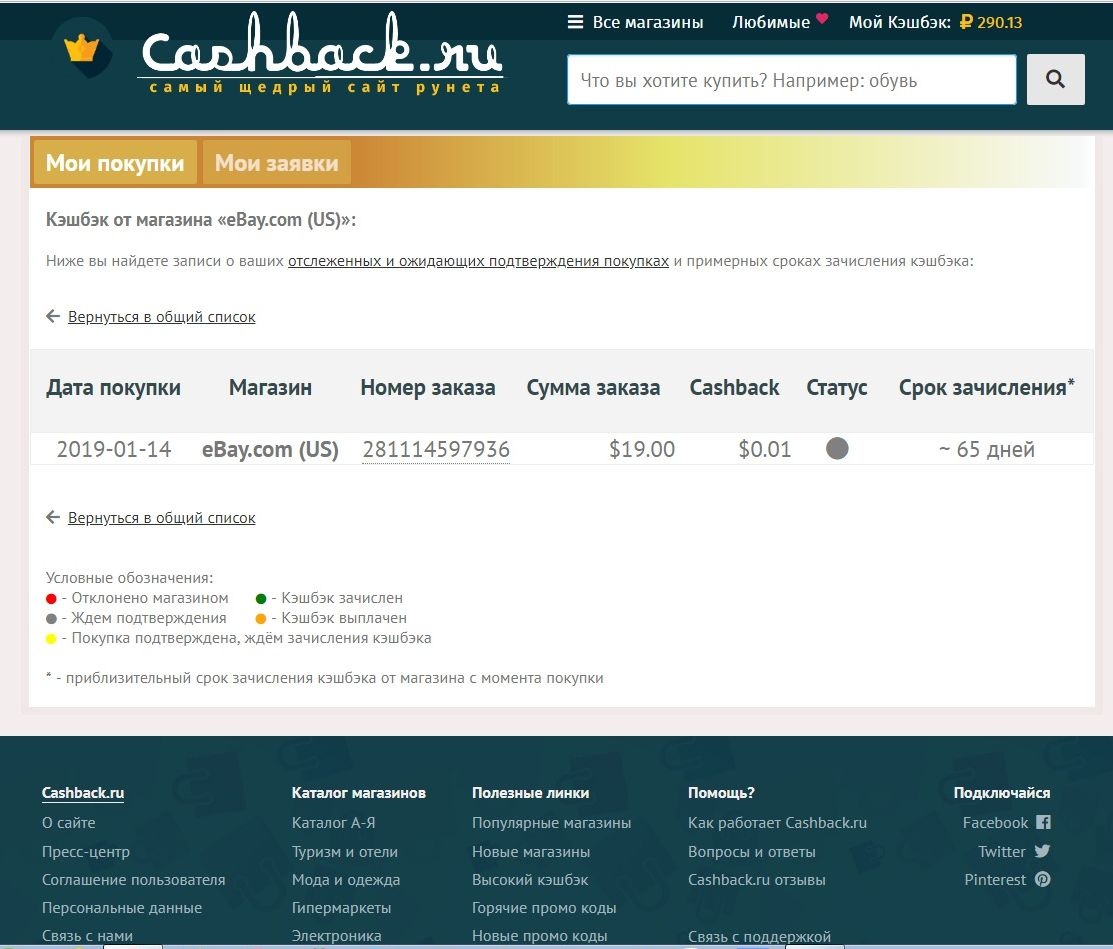Click the heart icon next to Любимые
Image resolution: width=1113 pixels, height=949 pixels.
822,18
